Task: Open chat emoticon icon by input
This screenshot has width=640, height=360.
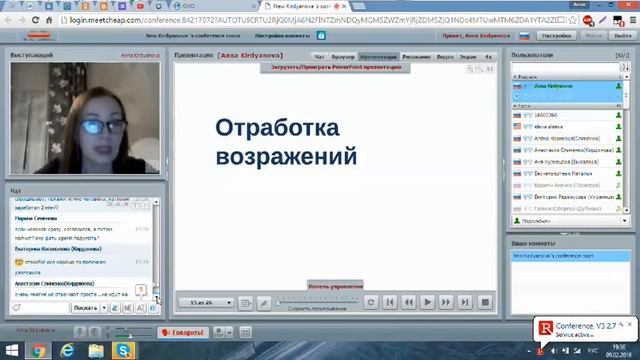Action: (16, 308)
